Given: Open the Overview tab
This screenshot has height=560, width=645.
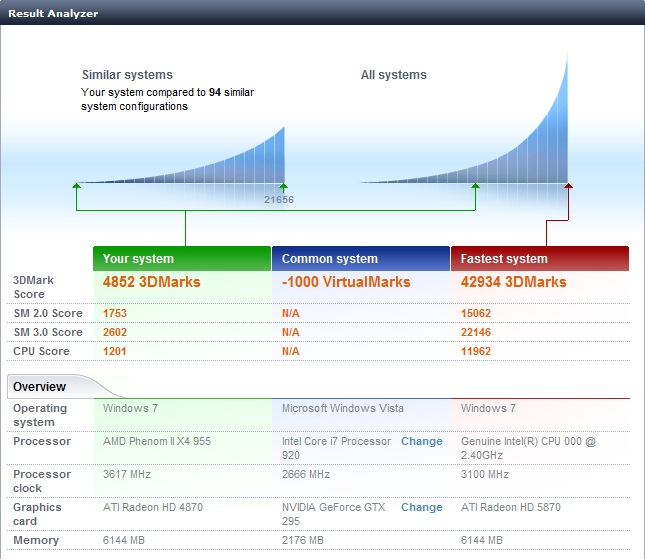Looking at the screenshot, I should coord(40,387).
